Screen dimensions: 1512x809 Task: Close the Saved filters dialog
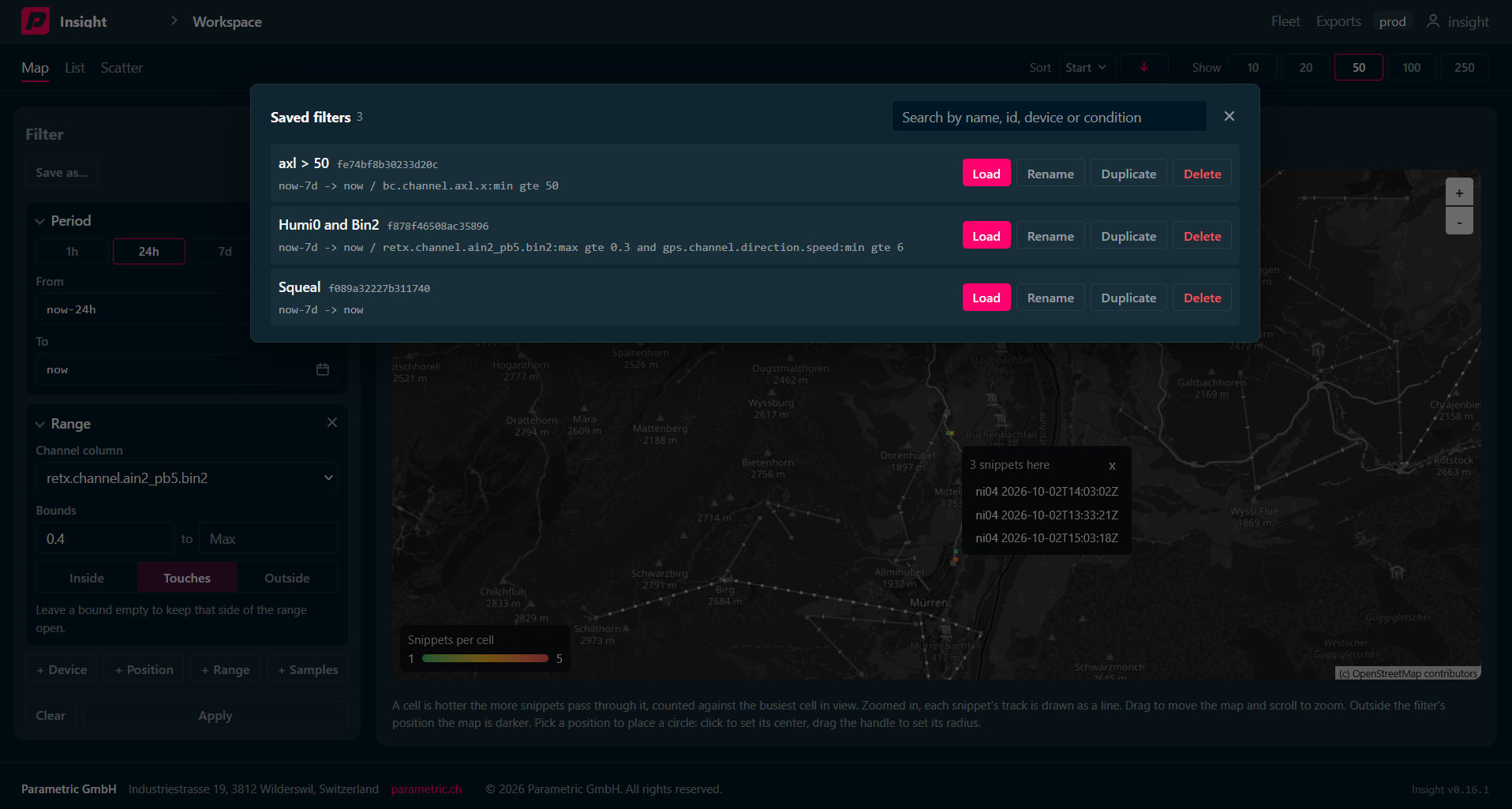coord(1229,116)
